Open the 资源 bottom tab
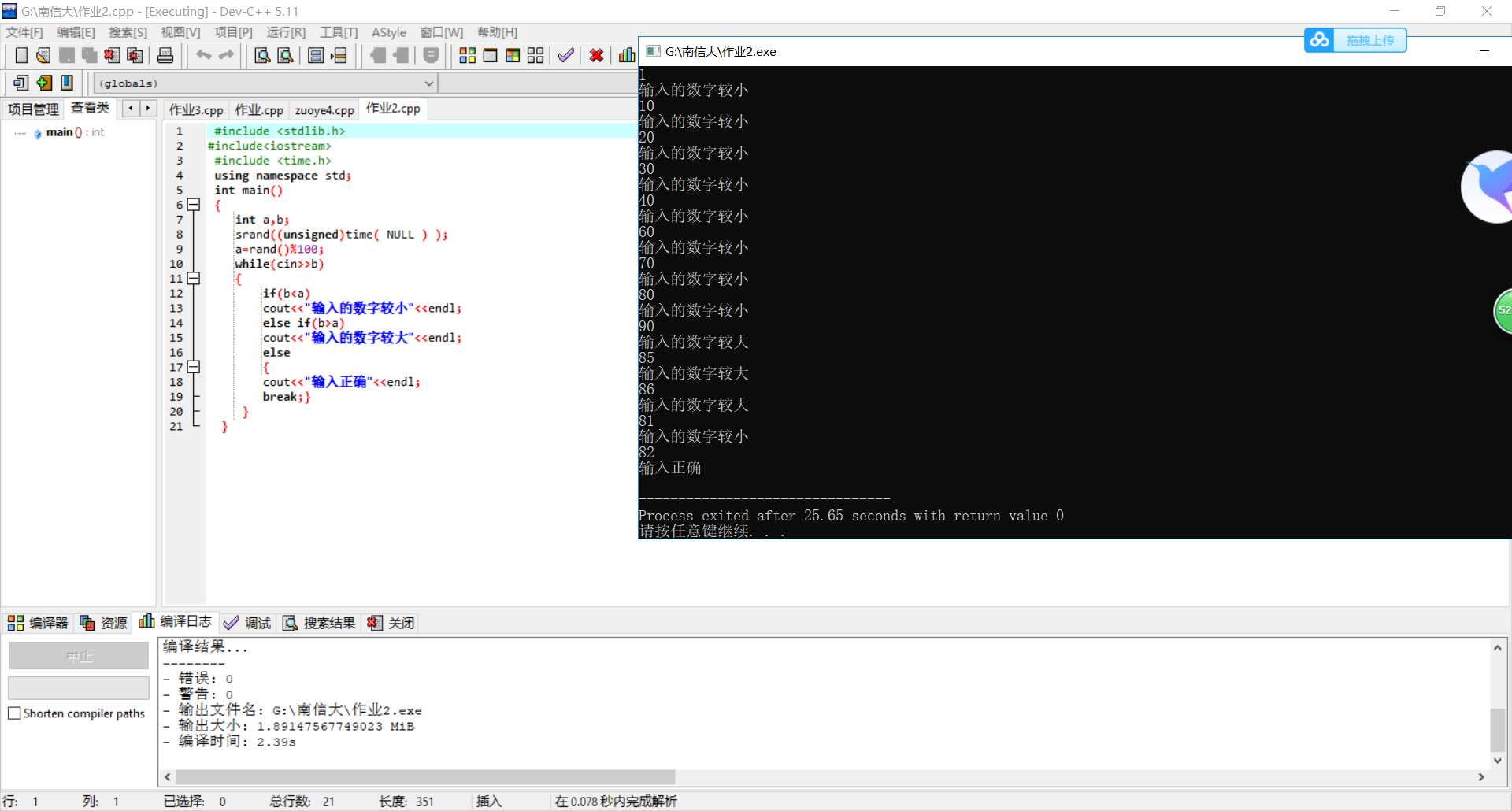1512x811 pixels. tap(104, 623)
